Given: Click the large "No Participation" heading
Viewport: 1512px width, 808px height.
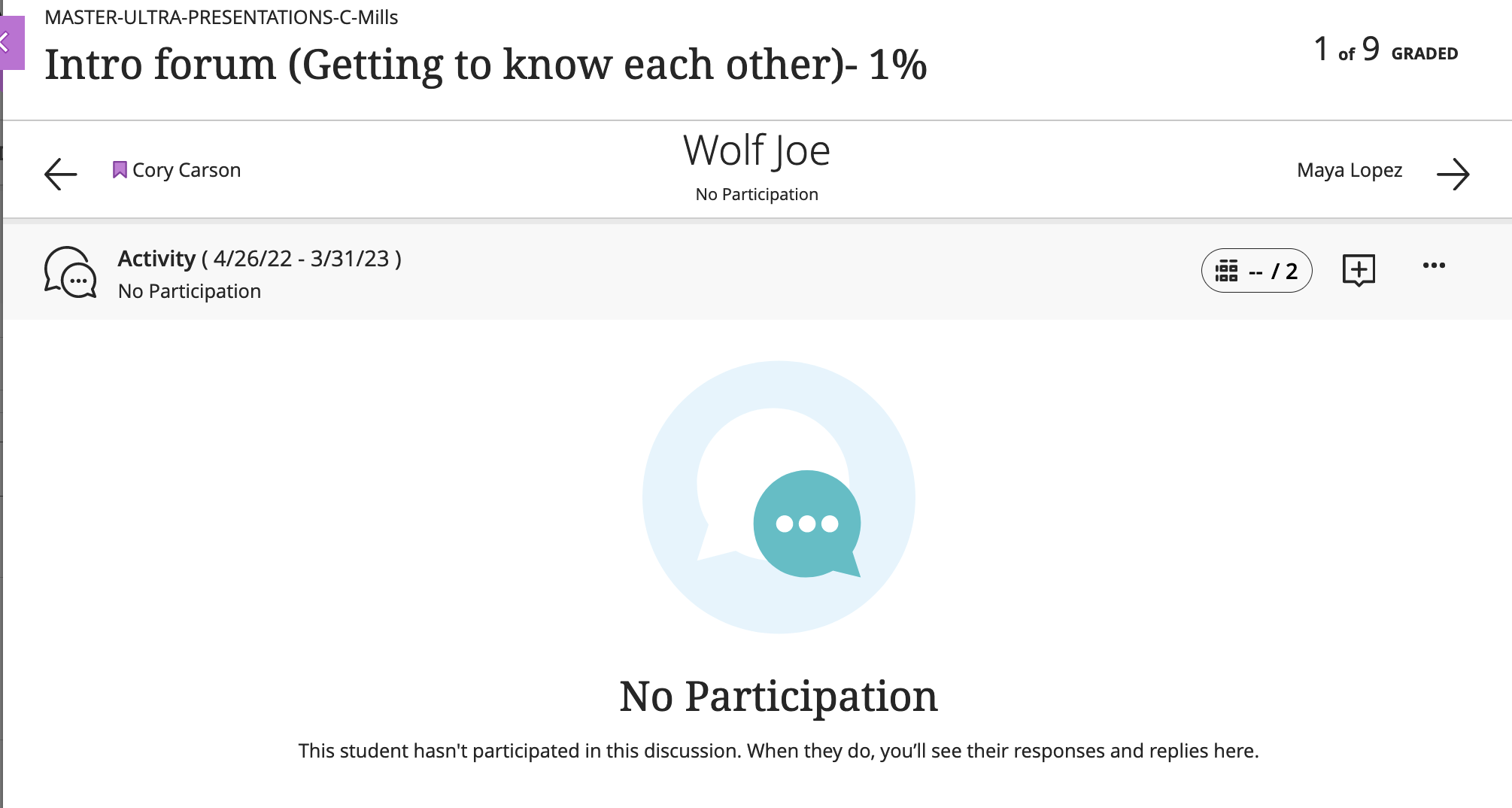Looking at the screenshot, I should 779,696.
